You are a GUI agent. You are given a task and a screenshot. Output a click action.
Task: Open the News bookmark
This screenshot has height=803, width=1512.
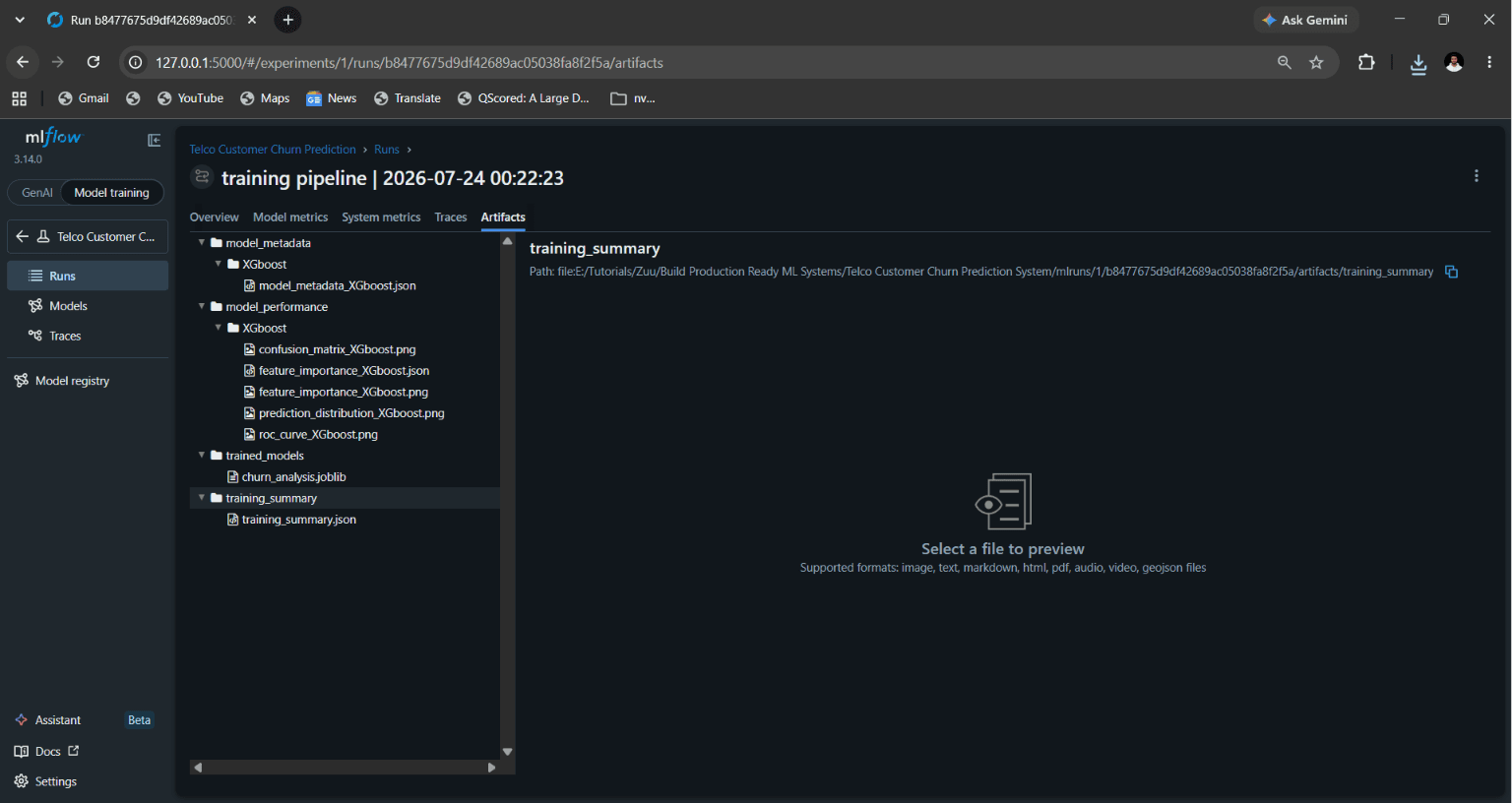(332, 98)
